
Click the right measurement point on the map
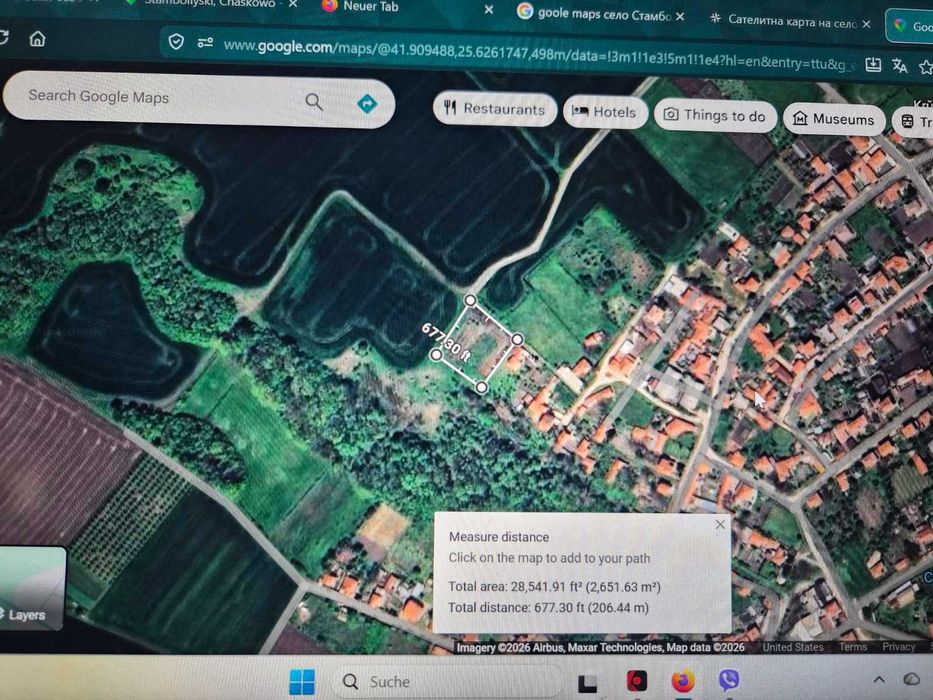click(517, 339)
